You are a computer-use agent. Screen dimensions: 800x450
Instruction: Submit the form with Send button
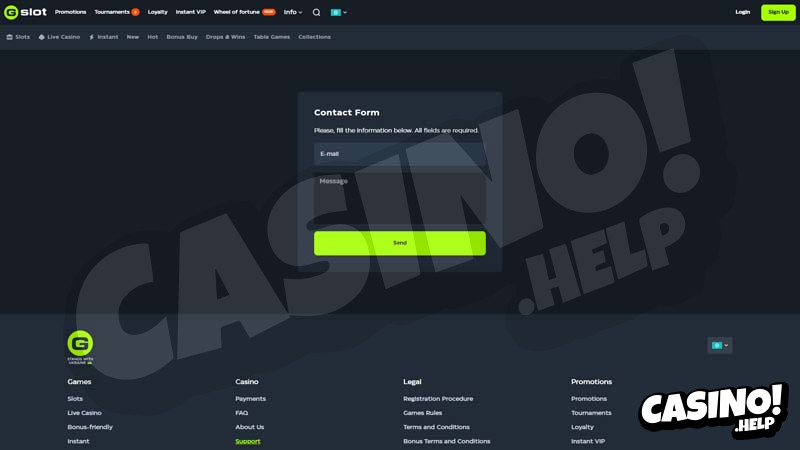399,243
